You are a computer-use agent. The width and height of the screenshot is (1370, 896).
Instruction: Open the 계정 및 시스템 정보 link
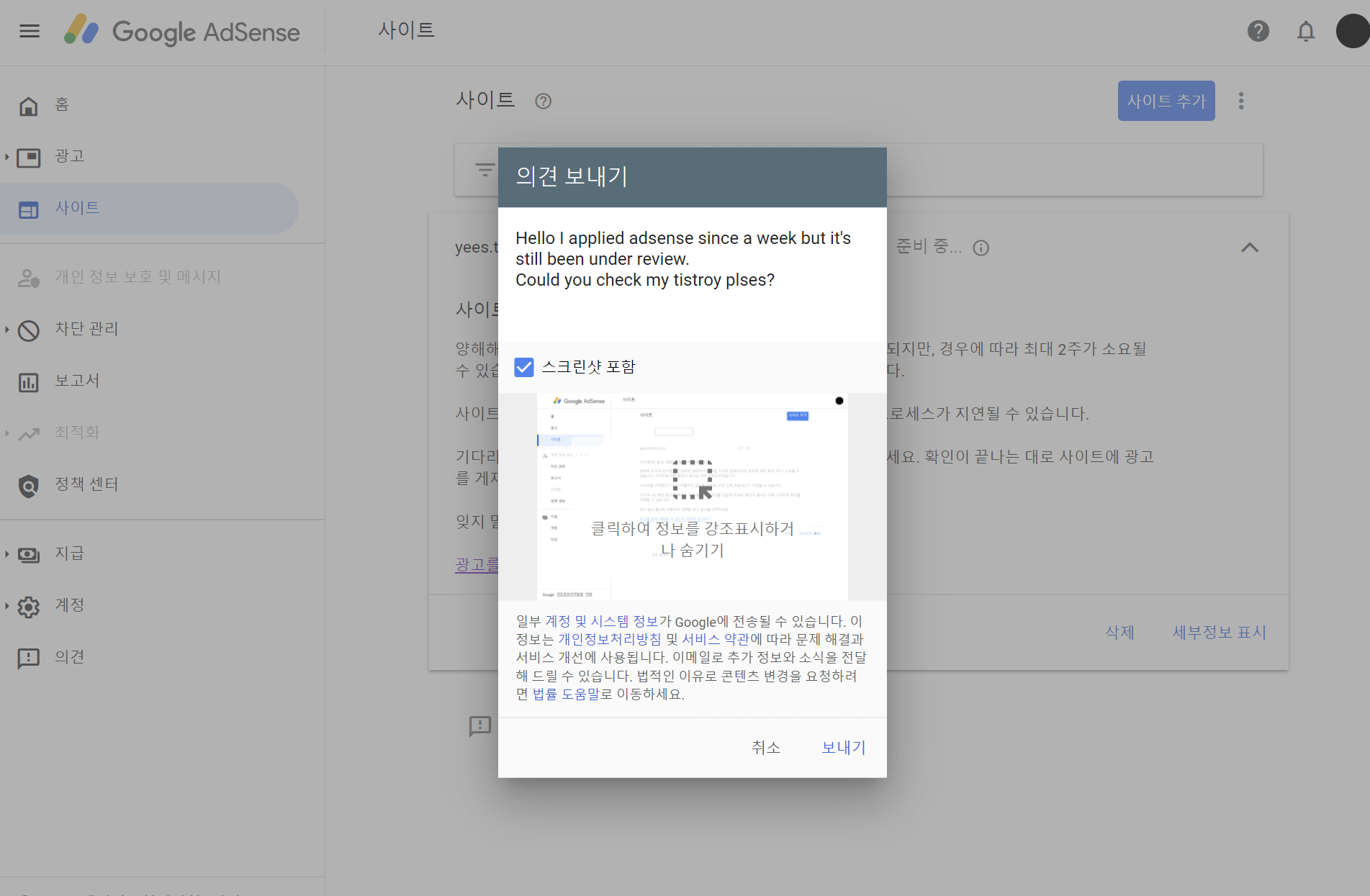[x=601, y=621]
